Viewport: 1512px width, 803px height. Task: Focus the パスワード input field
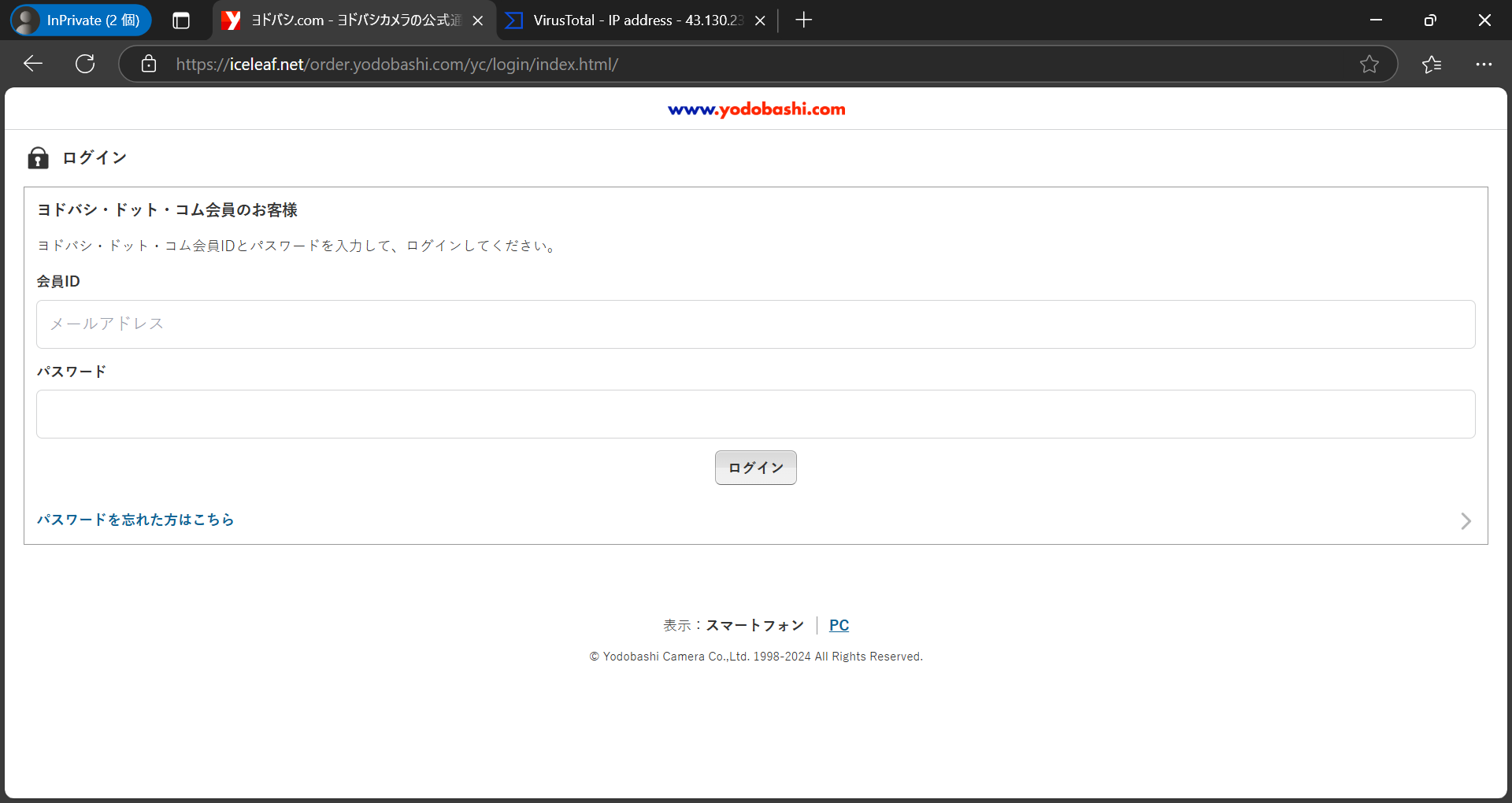point(756,414)
